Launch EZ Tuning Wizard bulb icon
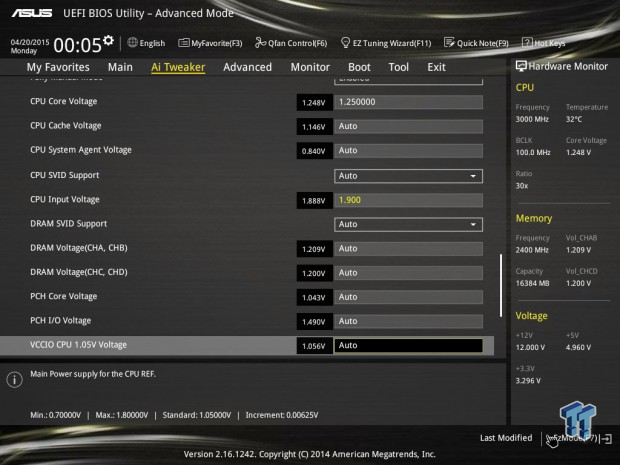620x465 pixels. (345, 43)
